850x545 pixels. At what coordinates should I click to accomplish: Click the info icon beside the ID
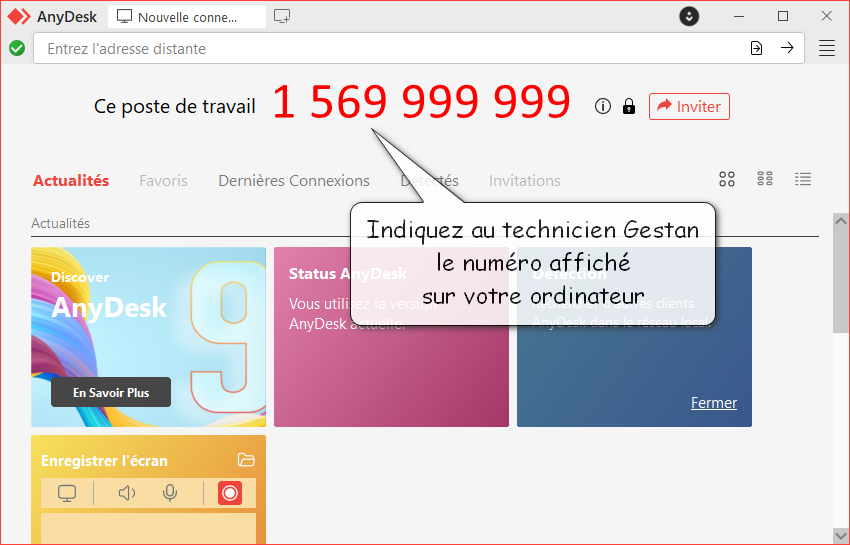pyautogui.click(x=602, y=106)
